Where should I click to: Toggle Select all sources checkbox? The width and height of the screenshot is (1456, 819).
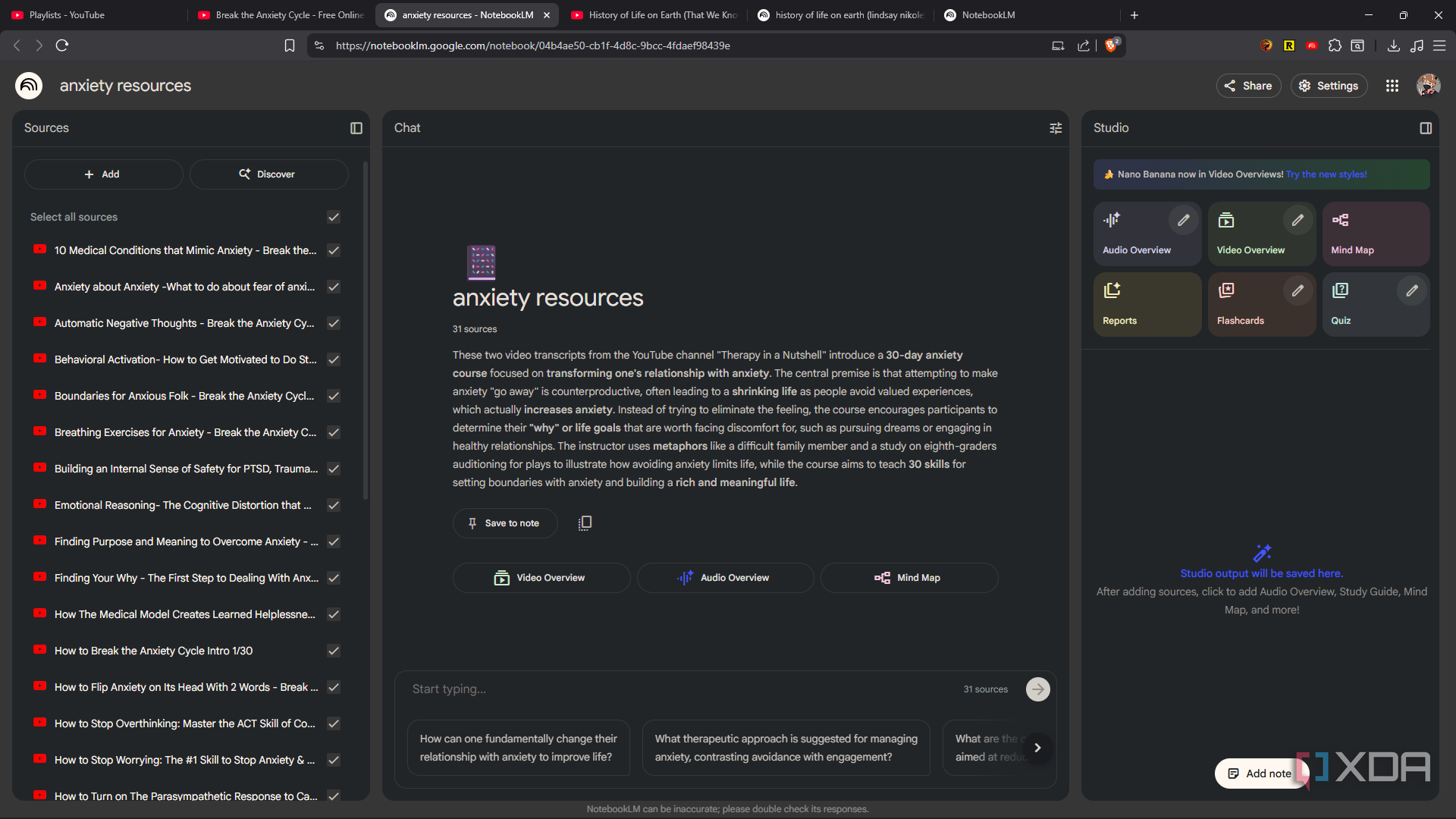click(x=333, y=217)
